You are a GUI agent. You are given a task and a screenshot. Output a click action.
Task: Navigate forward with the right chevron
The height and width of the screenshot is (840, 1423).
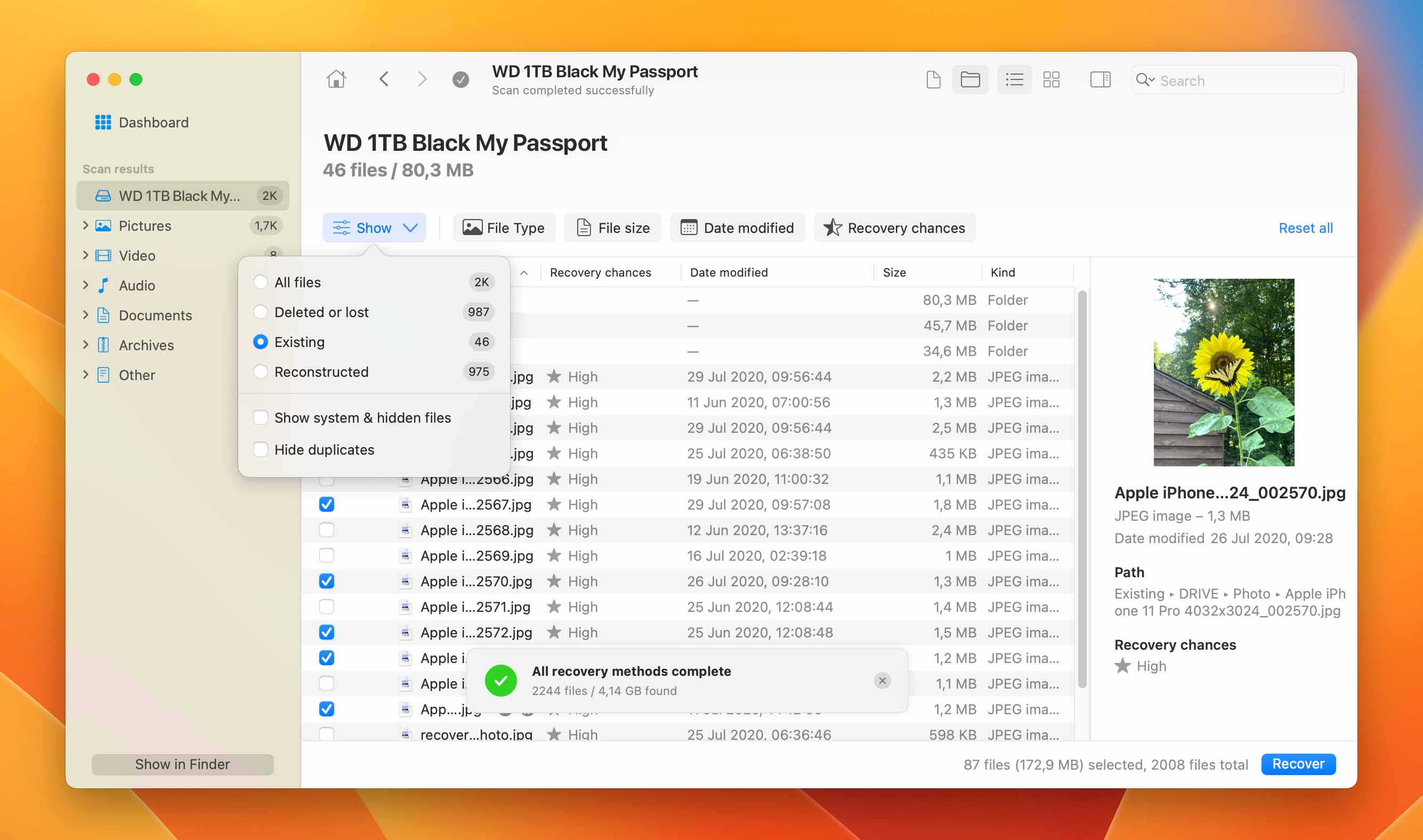(x=422, y=79)
